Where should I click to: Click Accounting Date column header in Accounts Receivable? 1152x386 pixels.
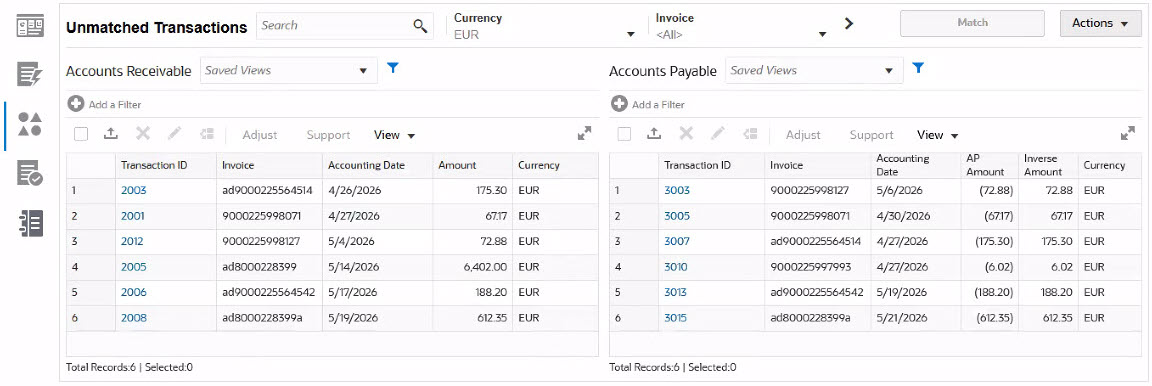pyautogui.click(x=377, y=165)
